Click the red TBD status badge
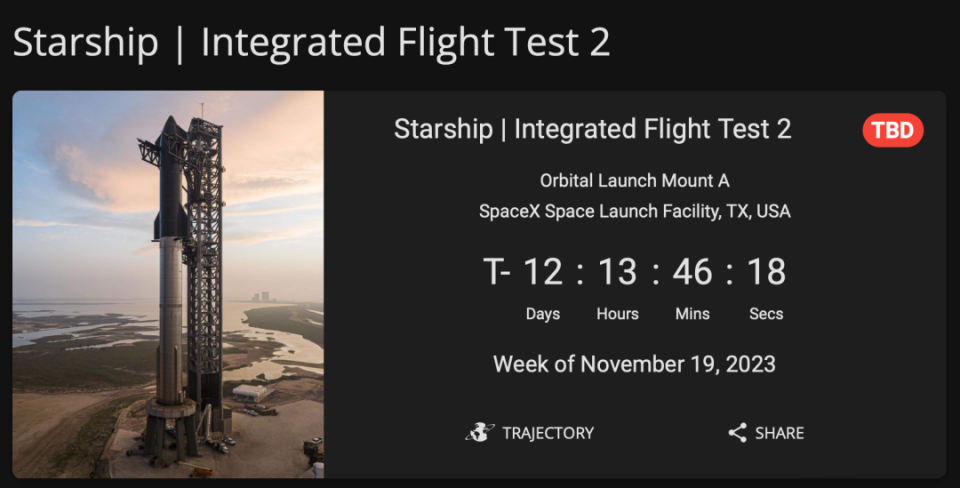 [x=893, y=130]
